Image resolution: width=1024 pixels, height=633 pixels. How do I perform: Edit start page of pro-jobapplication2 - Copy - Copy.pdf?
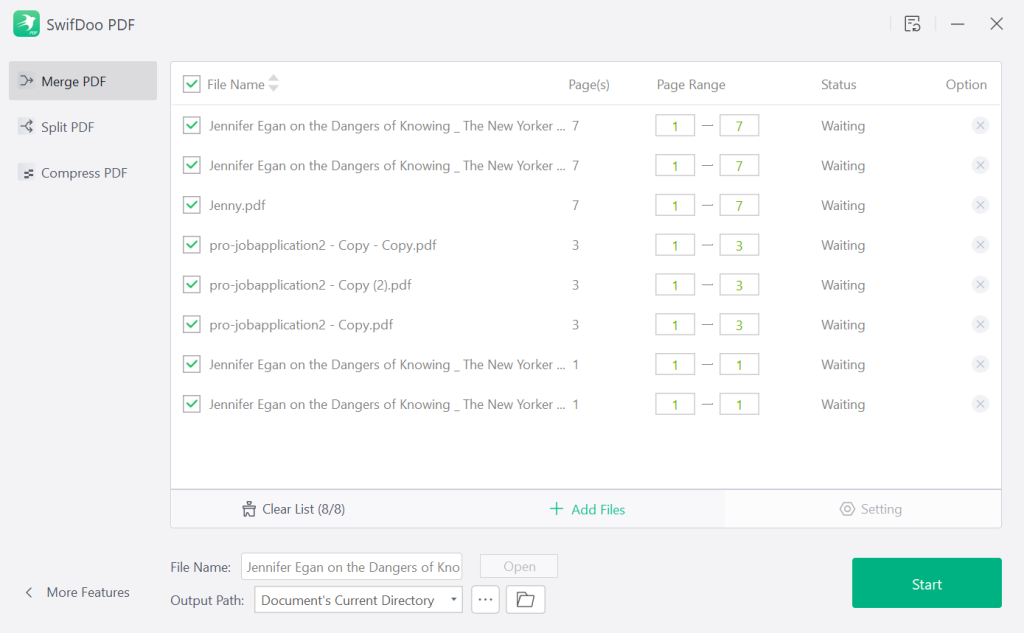point(675,246)
